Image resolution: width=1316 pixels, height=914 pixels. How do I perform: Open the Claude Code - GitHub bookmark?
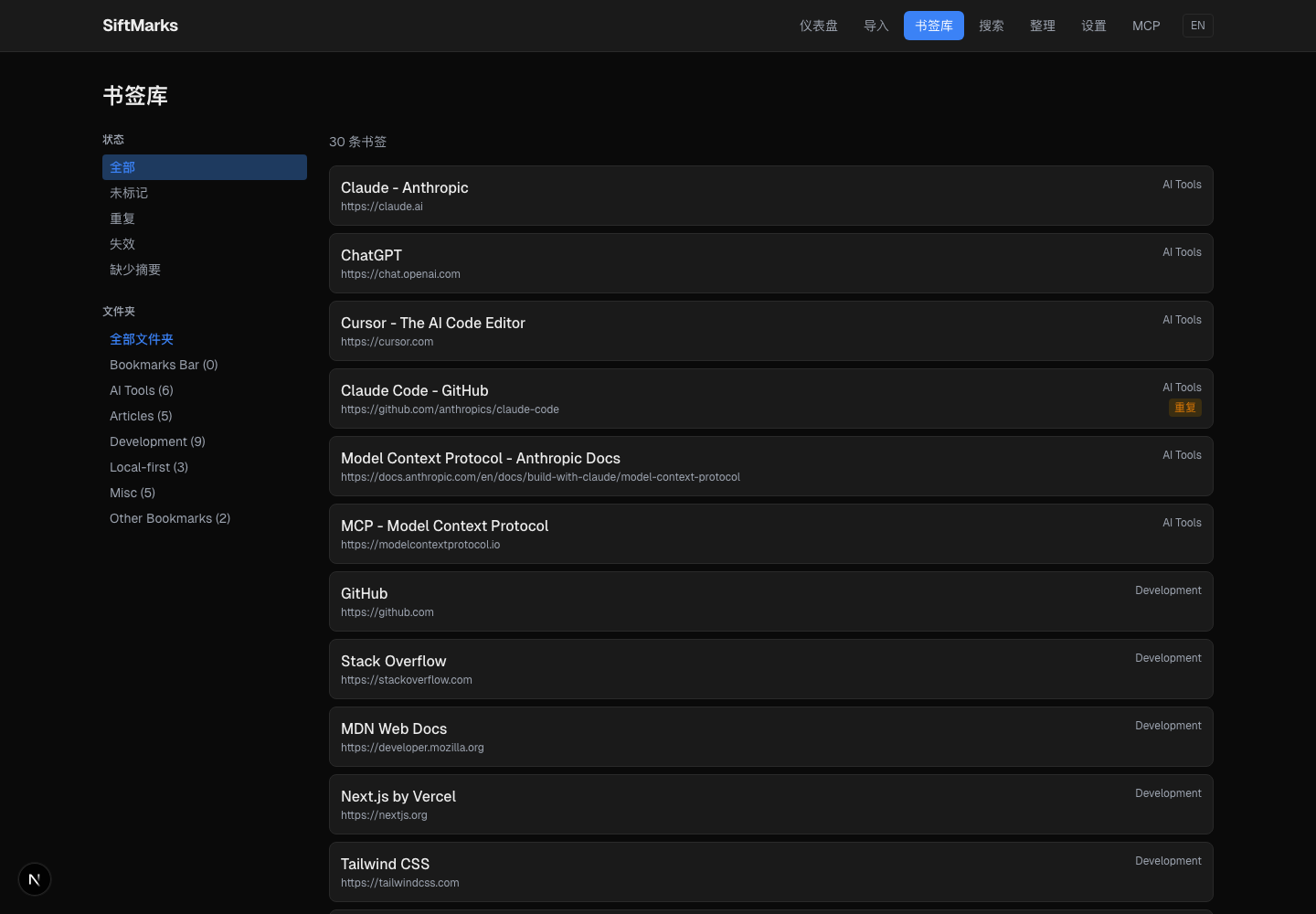pos(771,399)
